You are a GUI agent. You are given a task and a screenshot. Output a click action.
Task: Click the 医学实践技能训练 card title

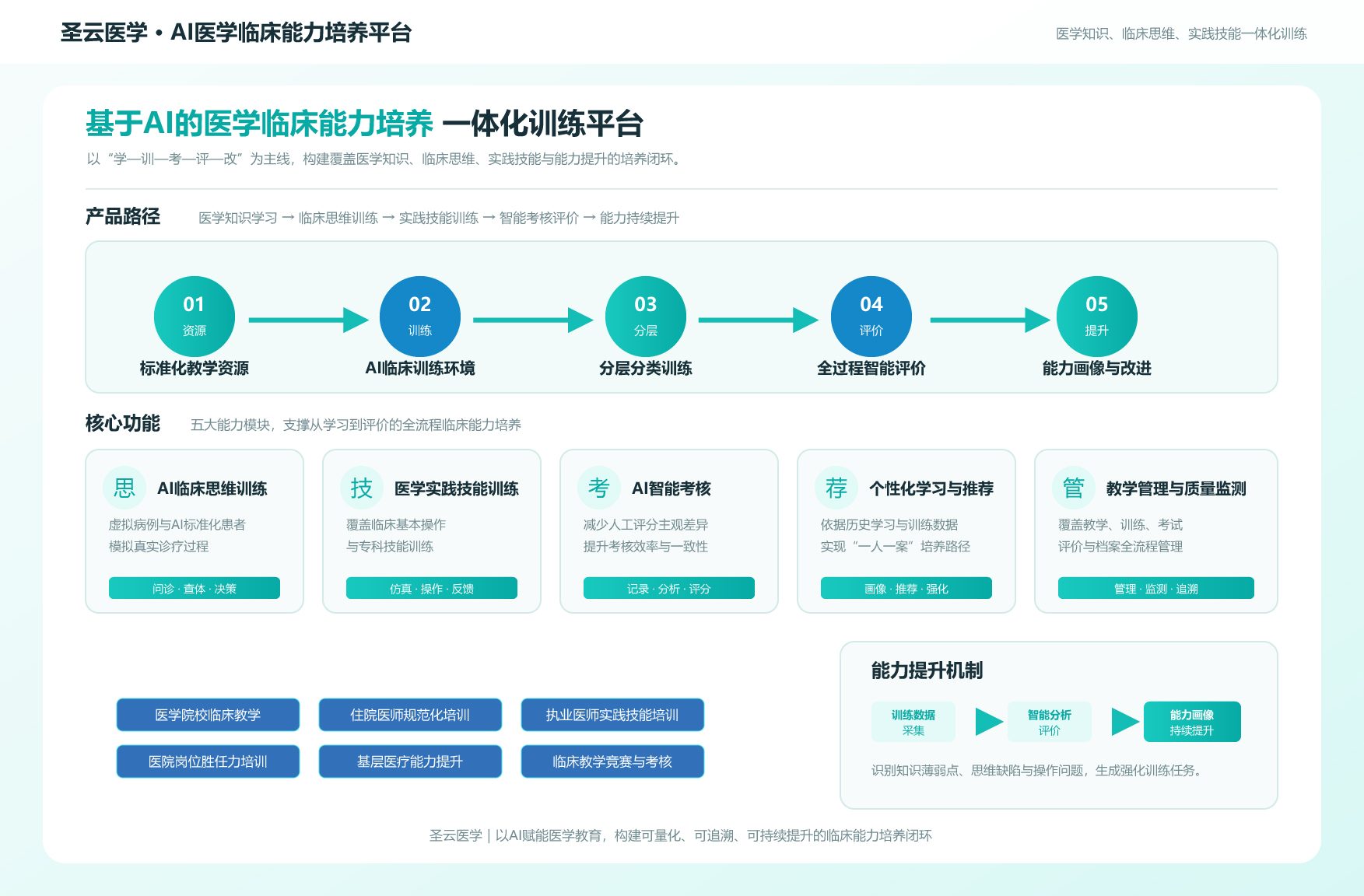pos(457,488)
